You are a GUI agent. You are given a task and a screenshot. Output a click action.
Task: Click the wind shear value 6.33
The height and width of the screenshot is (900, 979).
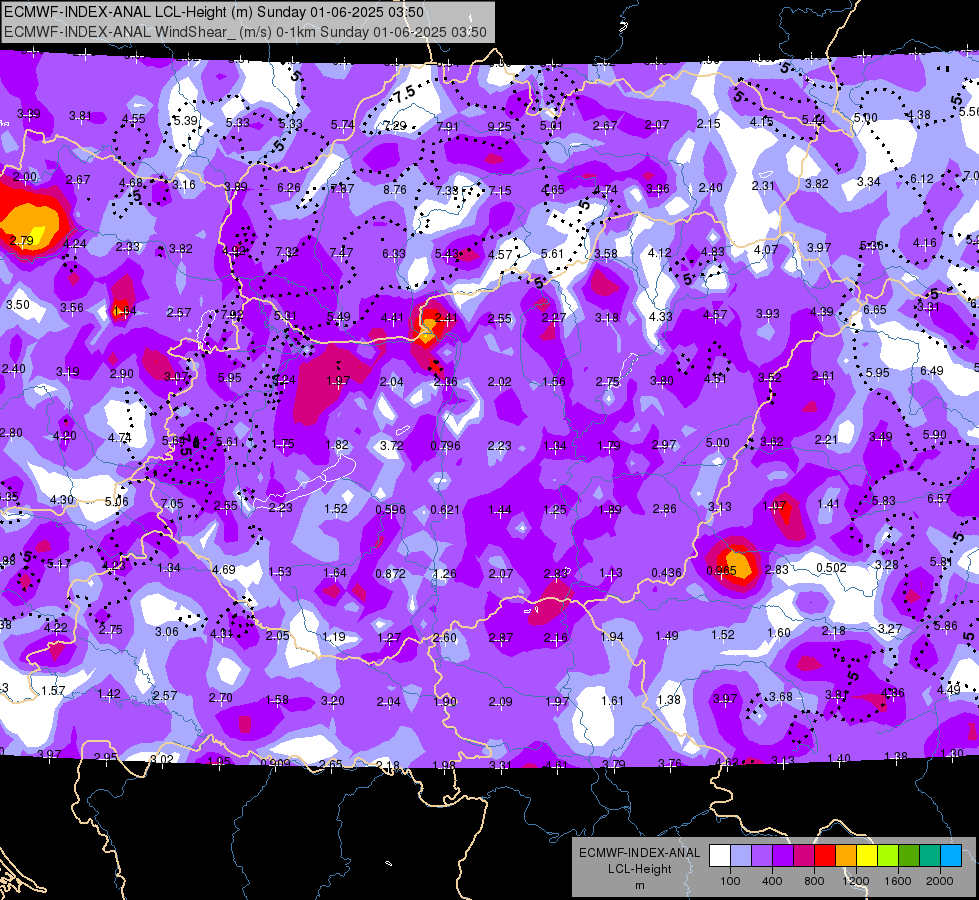393,254
